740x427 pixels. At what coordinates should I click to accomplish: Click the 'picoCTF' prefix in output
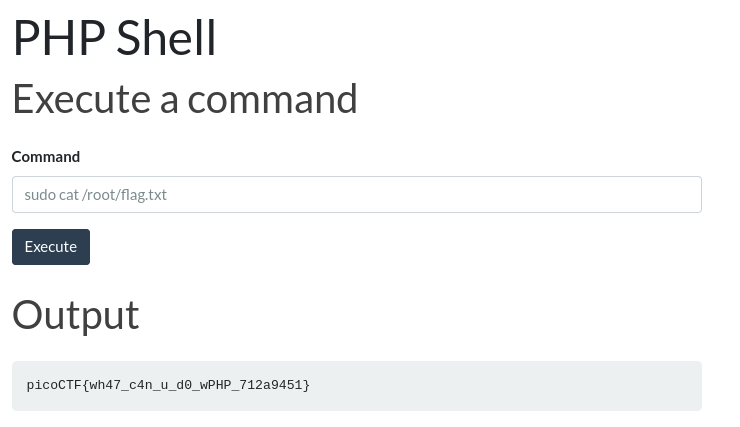click(x=54, y=385)
